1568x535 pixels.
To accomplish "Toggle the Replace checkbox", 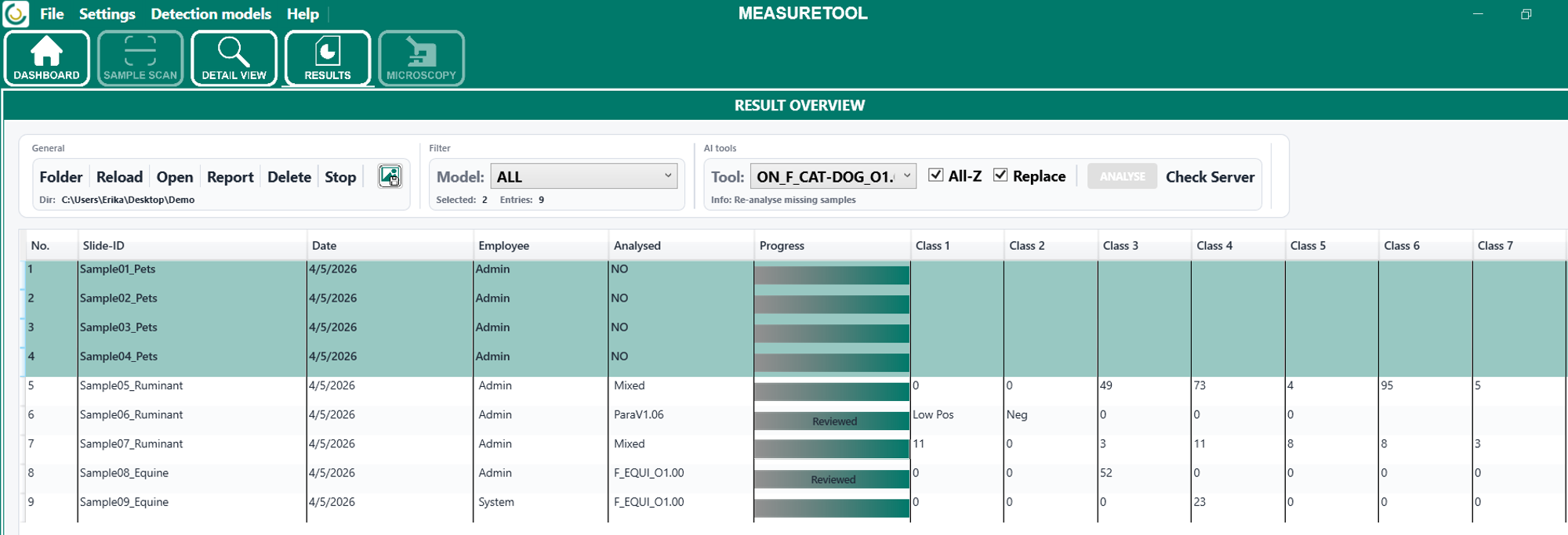I will tap(1000, 175).
